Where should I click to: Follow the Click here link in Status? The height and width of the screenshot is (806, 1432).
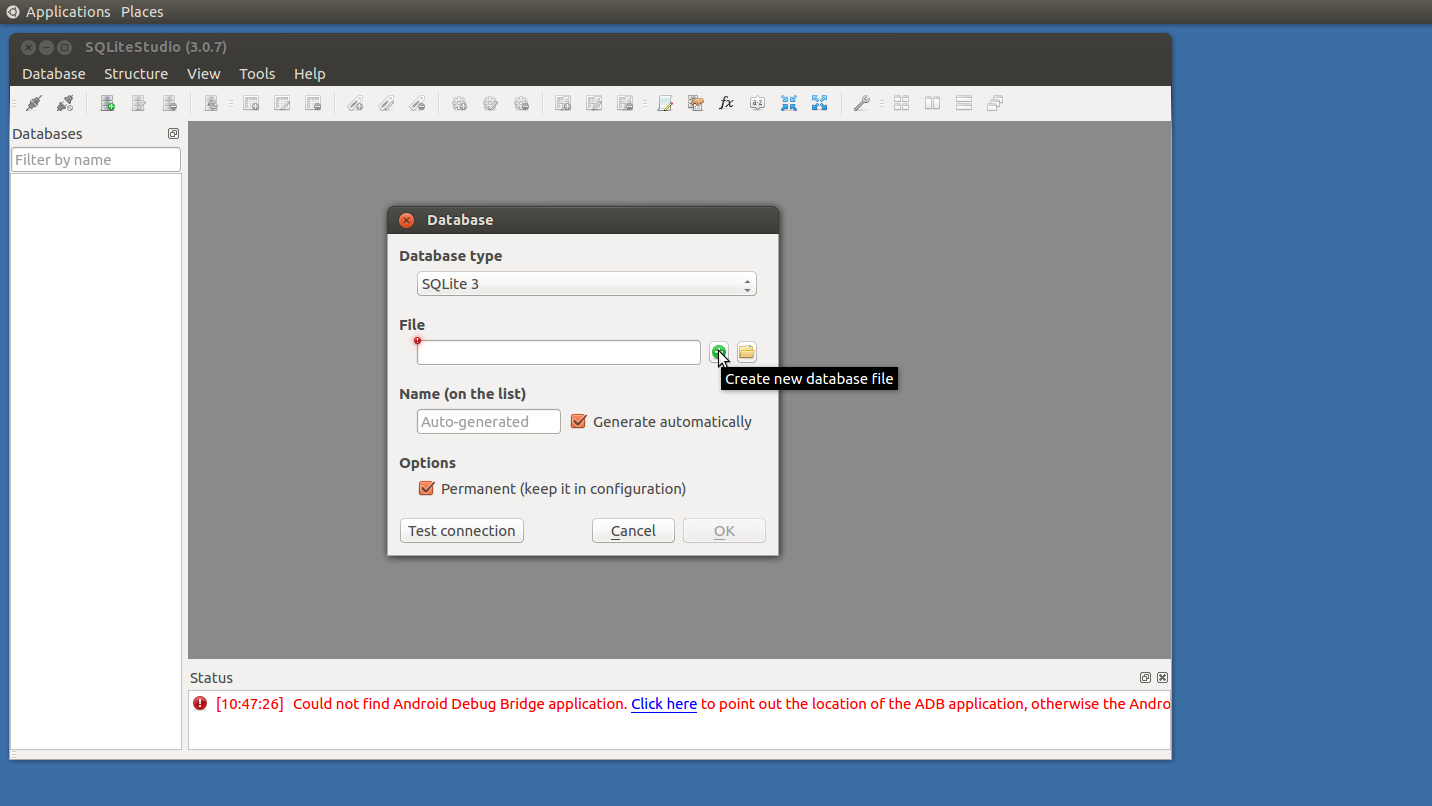(663, 704)
